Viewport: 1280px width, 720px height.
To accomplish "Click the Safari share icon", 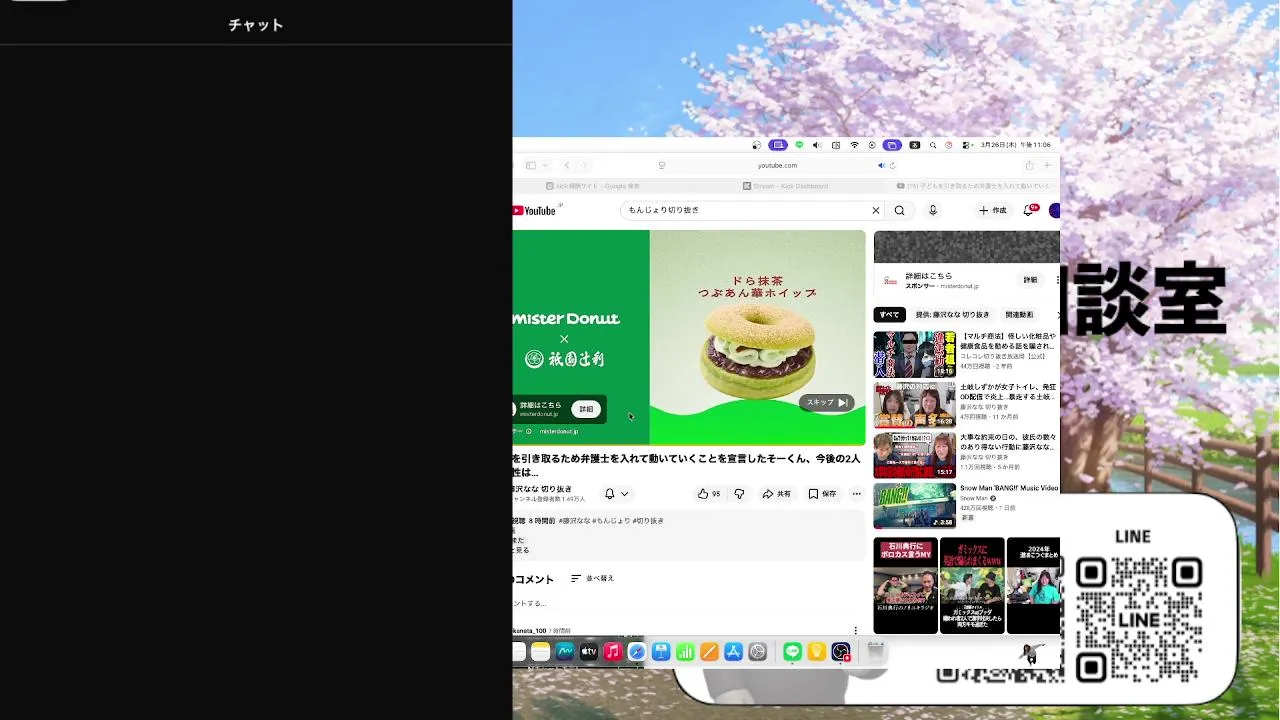I will pyautogui.click(x=1029, y=165).
